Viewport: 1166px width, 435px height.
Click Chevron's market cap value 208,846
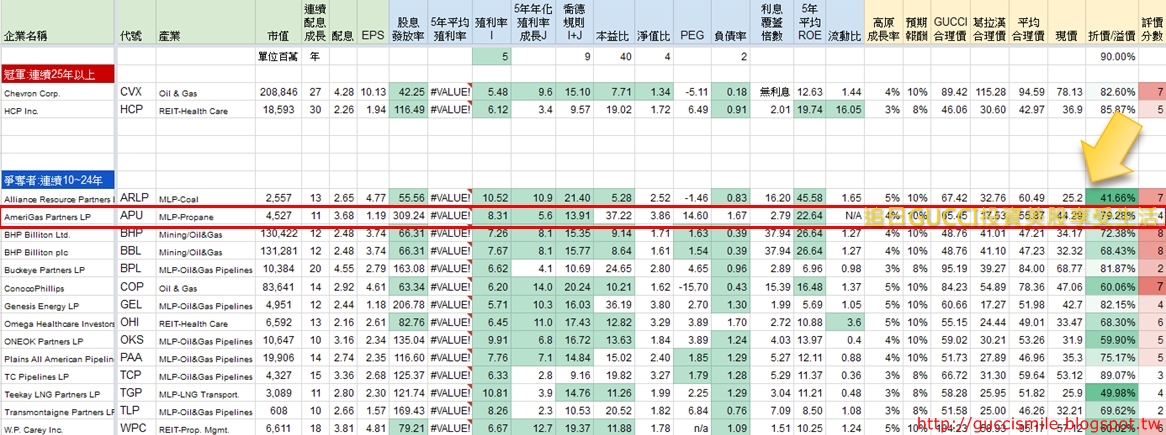tap(277, 92)
